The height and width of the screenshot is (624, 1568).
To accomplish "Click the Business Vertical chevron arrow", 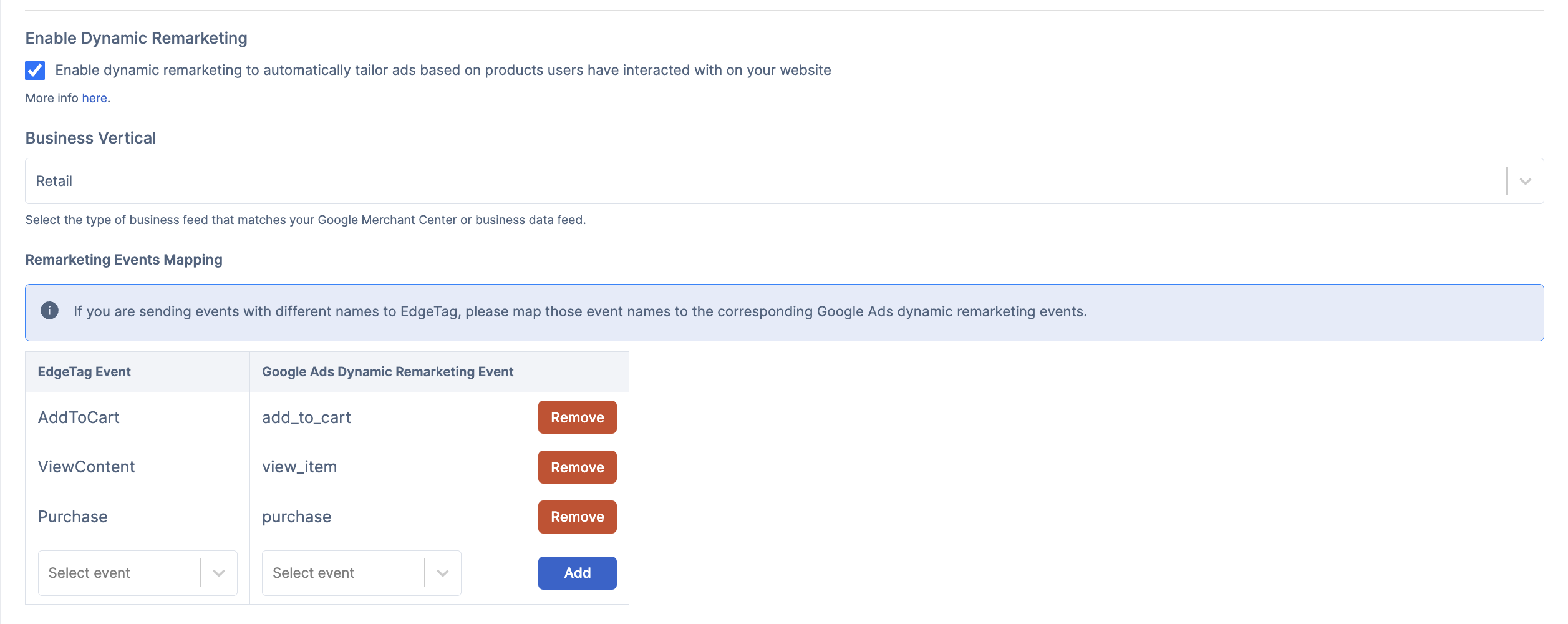I will coord(1525,182).
